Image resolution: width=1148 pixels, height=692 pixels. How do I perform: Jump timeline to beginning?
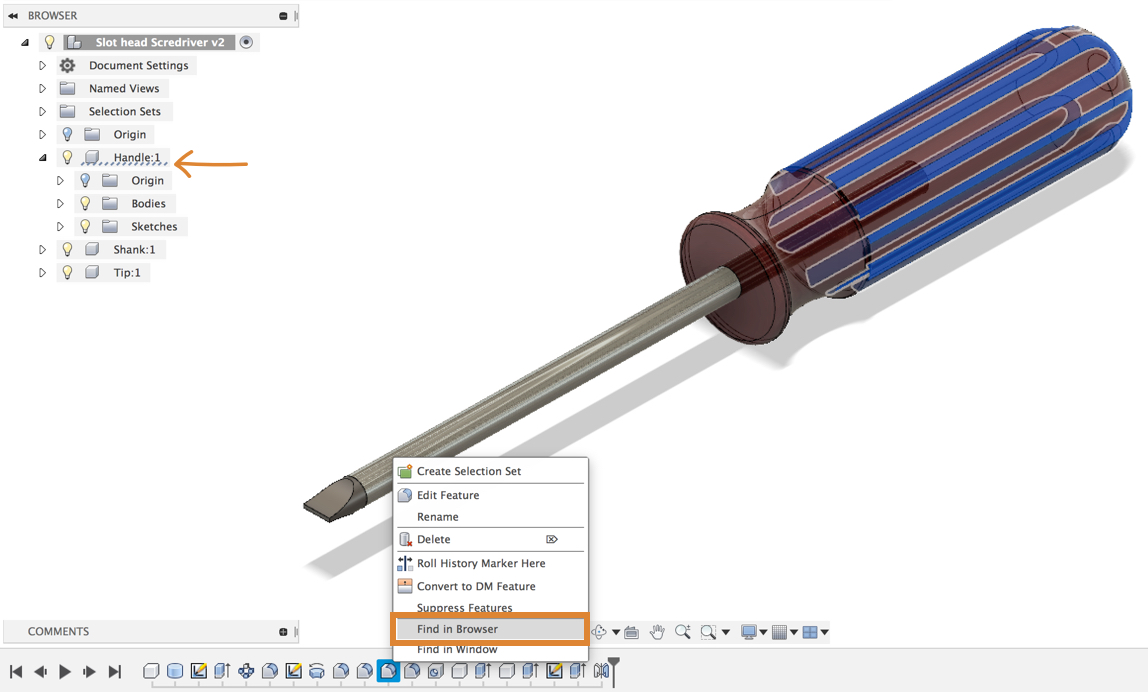pyautogui.click(x=15, y=671)
